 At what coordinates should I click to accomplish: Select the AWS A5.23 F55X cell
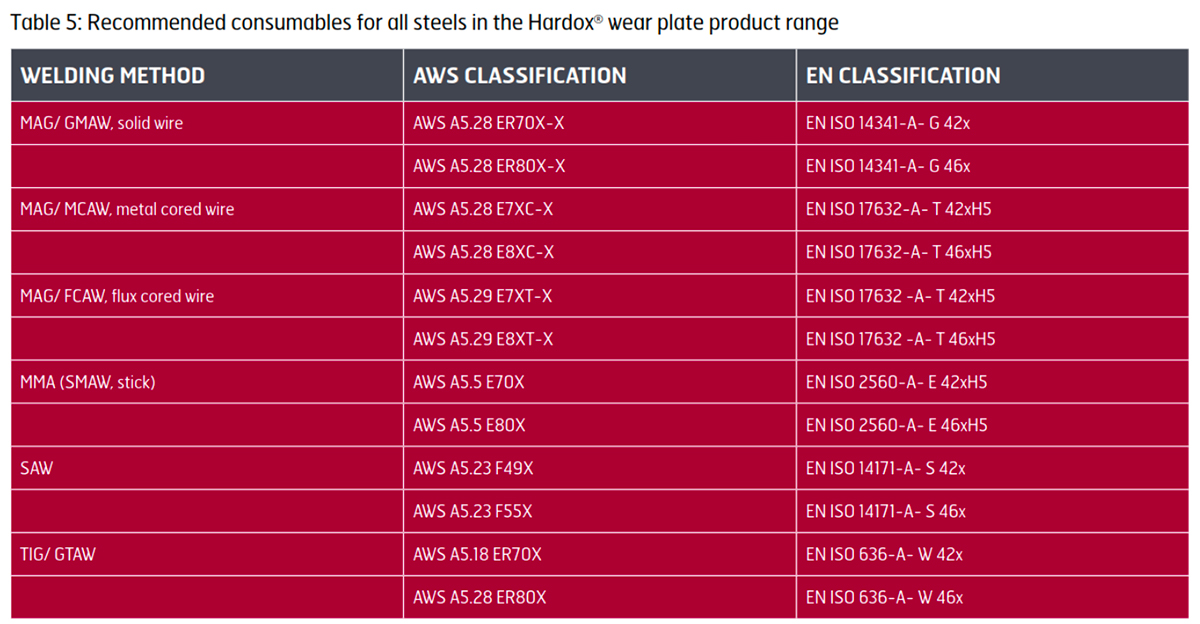pyautogui.click(x=472, y=511)
